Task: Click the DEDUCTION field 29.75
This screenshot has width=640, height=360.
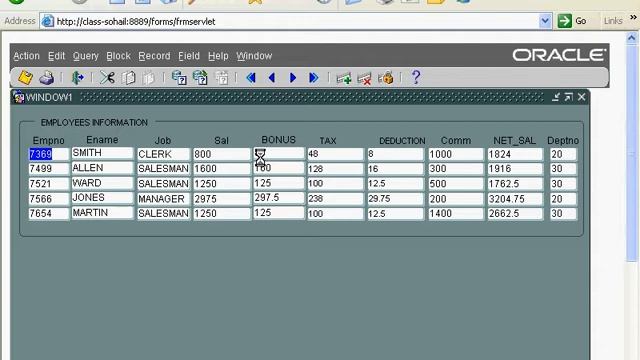Action: [396, 198]
